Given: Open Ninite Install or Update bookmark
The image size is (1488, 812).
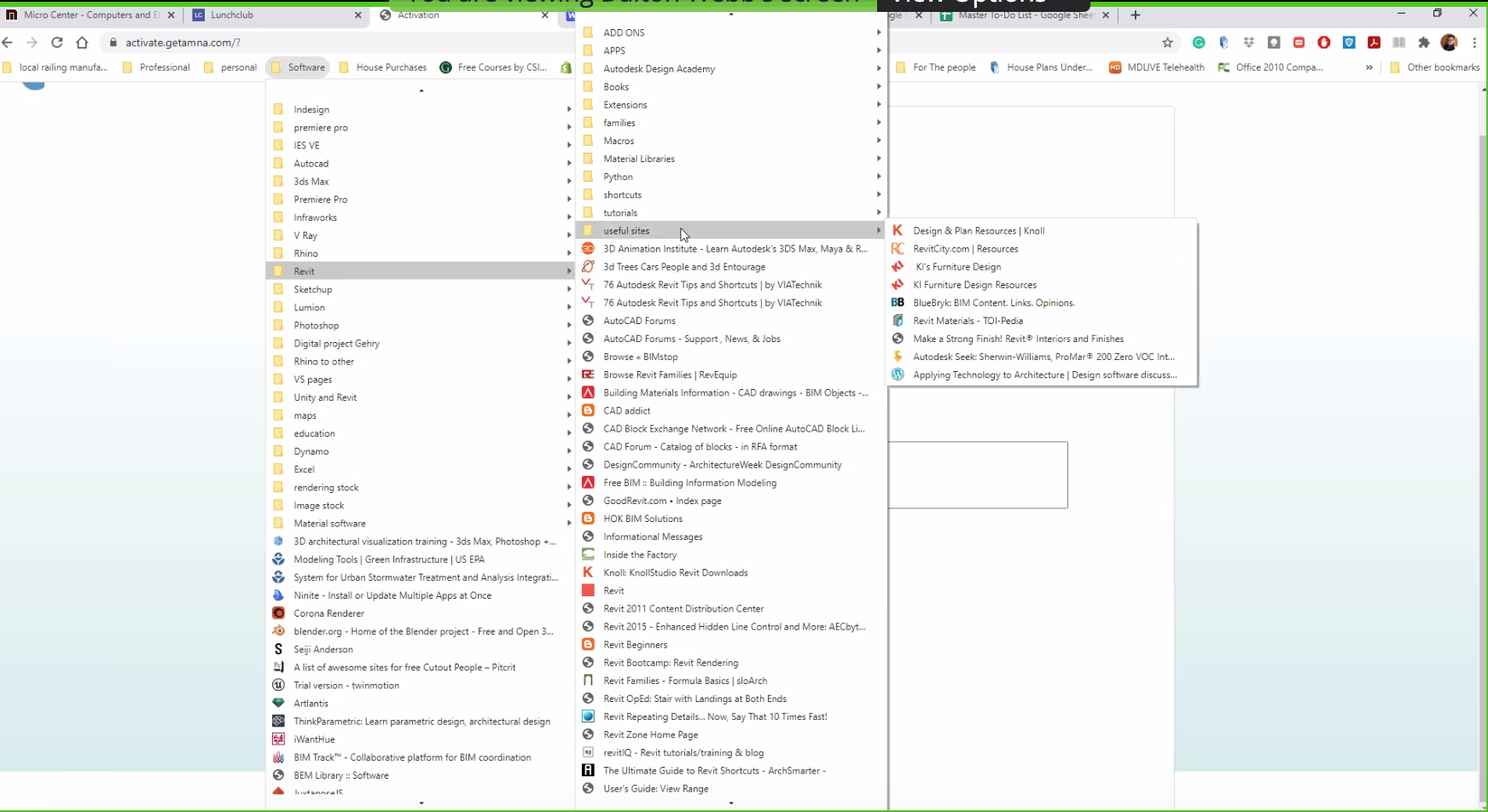Looking at the screenshot, I should (421, 595).
